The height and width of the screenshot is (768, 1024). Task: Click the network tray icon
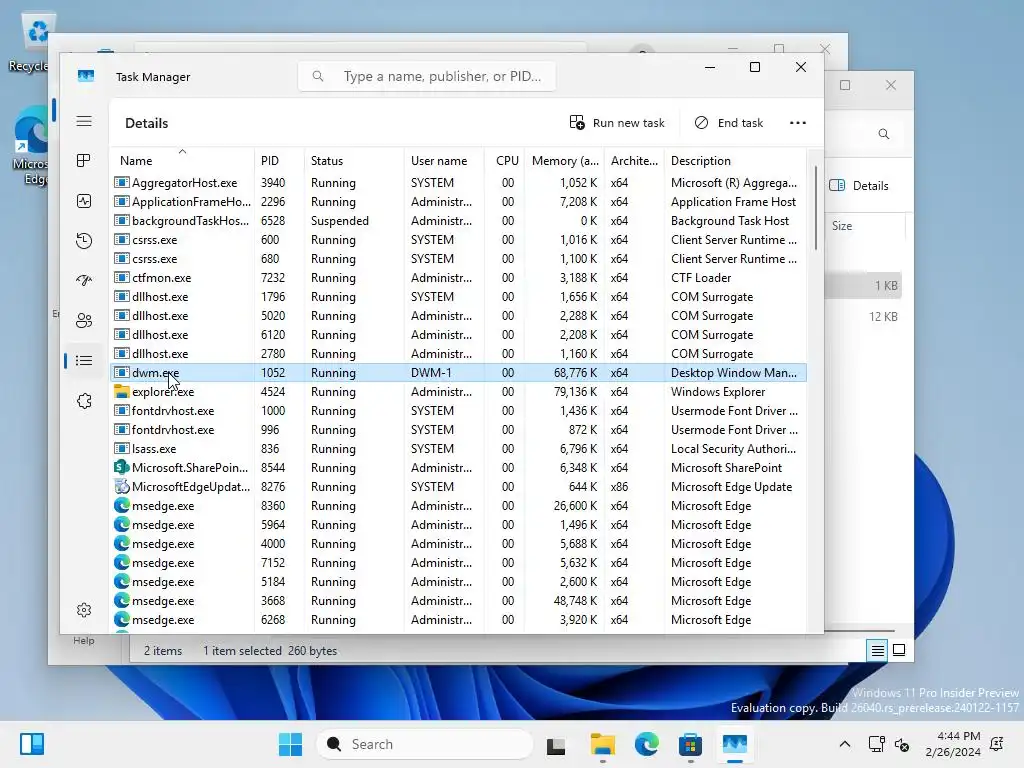click(876, 744)
